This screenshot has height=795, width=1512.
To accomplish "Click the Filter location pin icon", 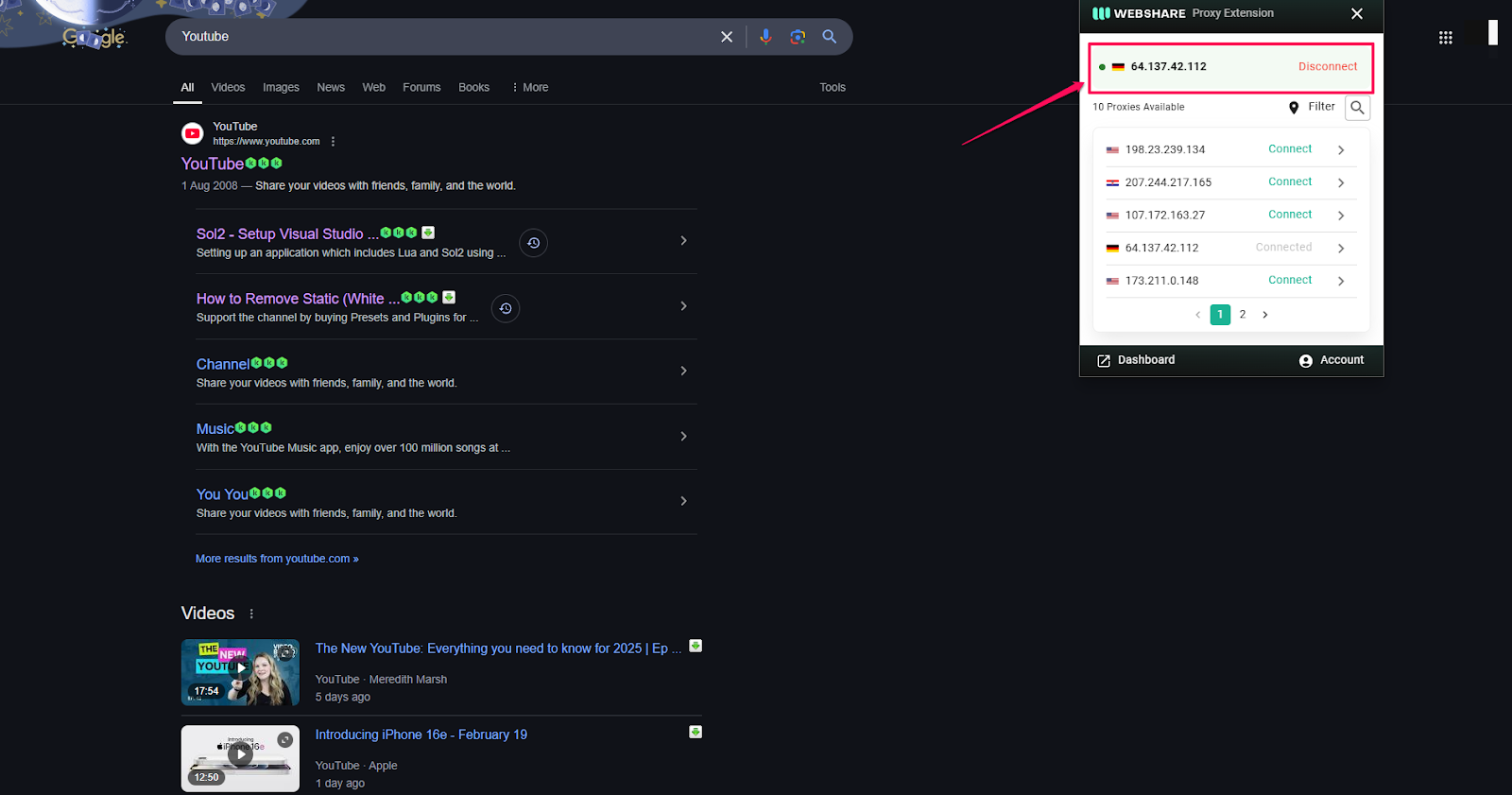I will [1294, 108].
